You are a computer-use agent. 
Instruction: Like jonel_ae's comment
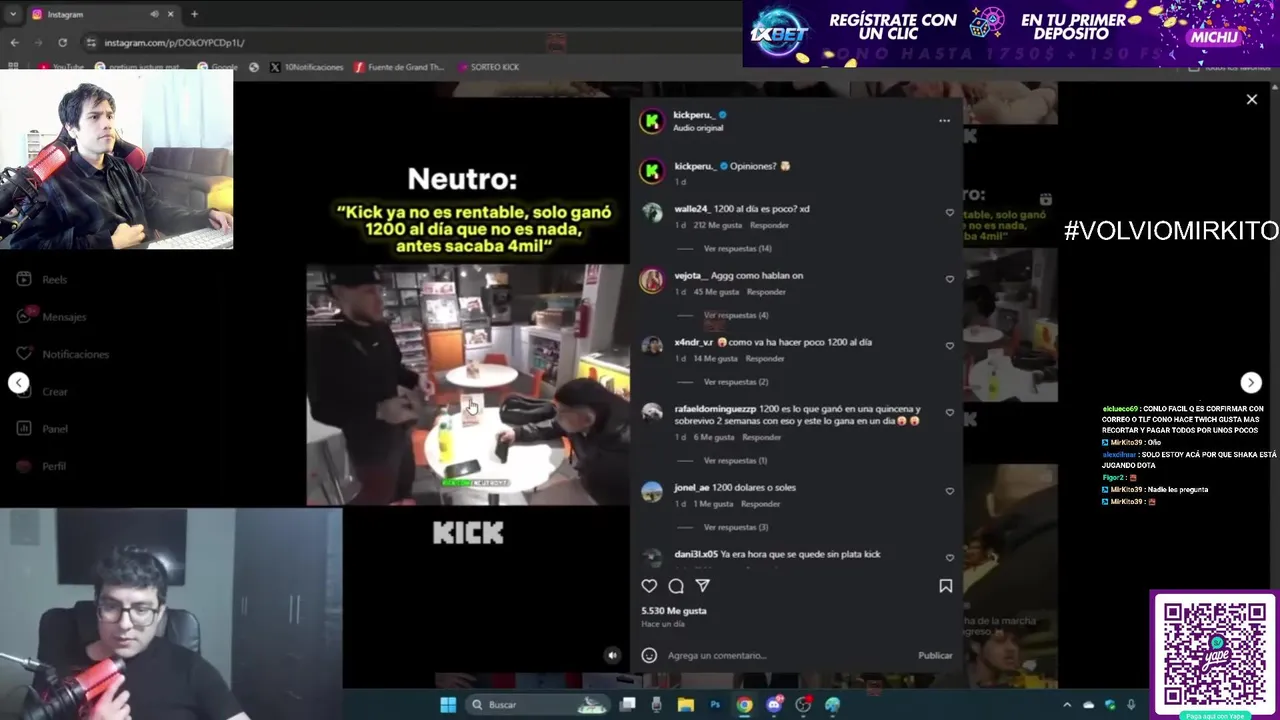click(950, 491)
